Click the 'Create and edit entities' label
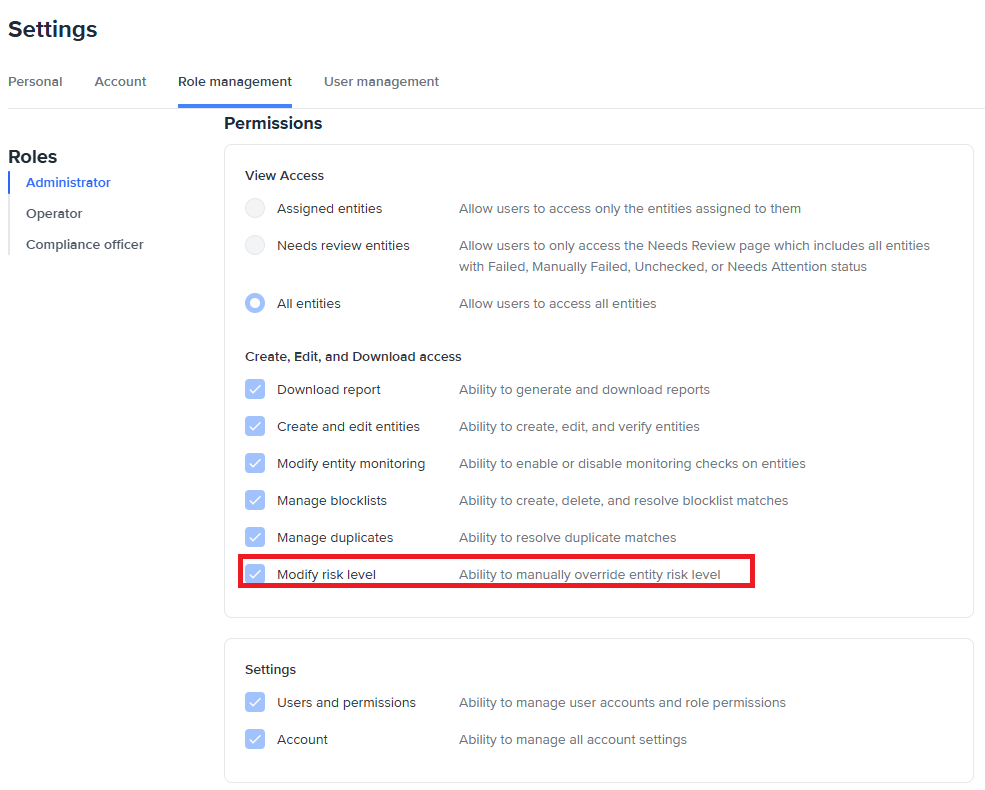 point(348,426)
